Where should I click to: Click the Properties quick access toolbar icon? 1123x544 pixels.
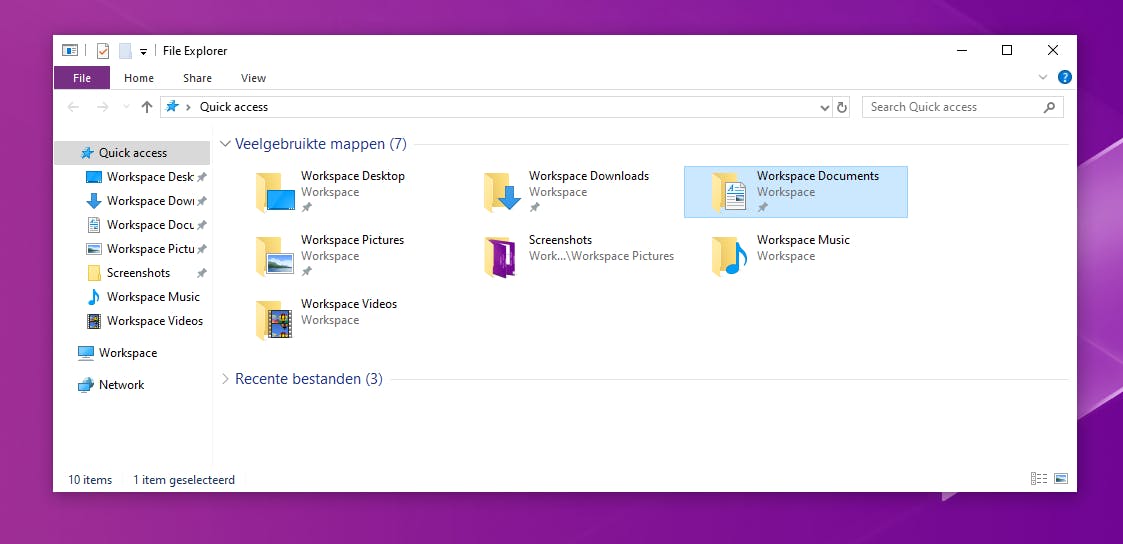tap(103, 51)
